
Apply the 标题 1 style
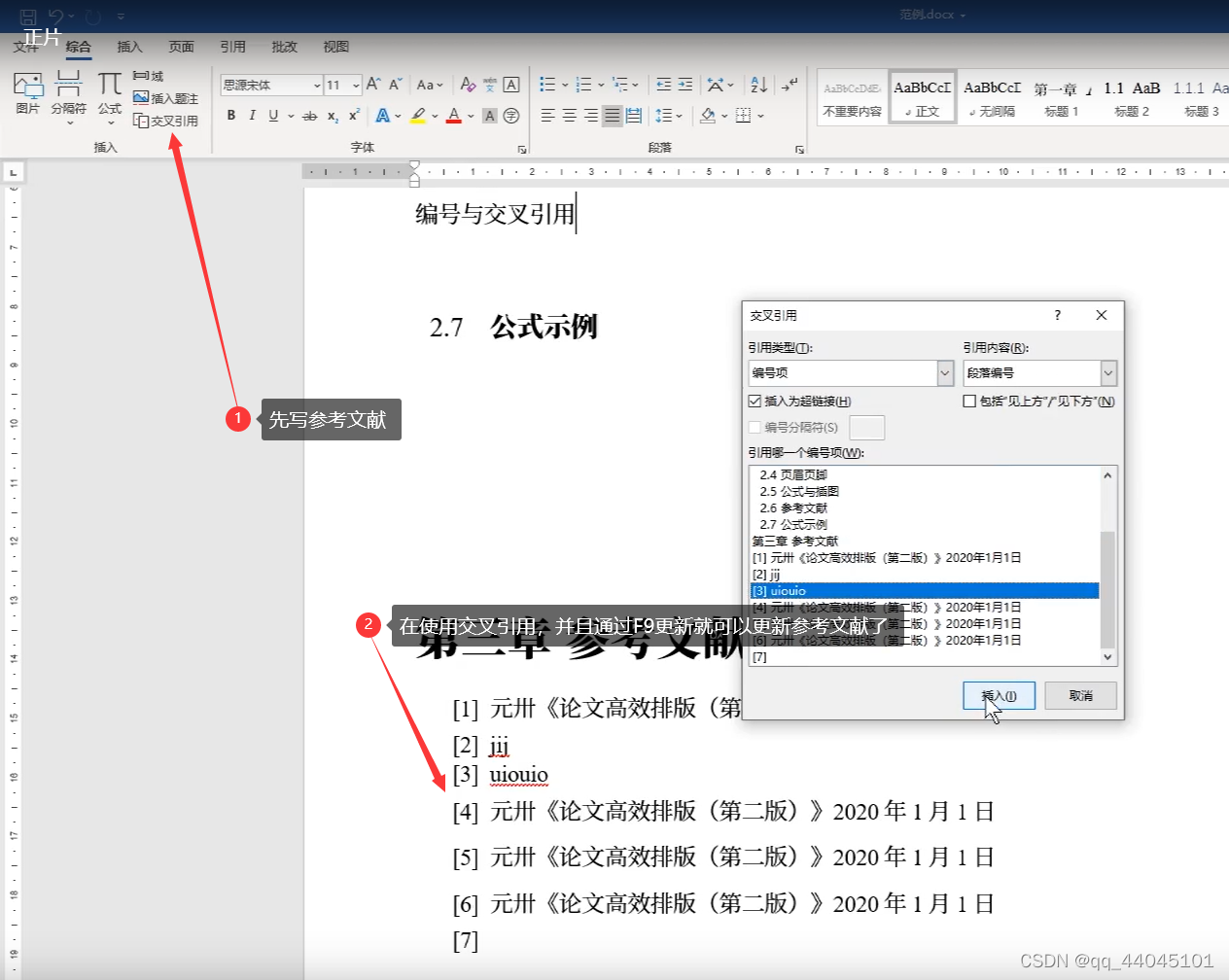[x=1062, y=97]
